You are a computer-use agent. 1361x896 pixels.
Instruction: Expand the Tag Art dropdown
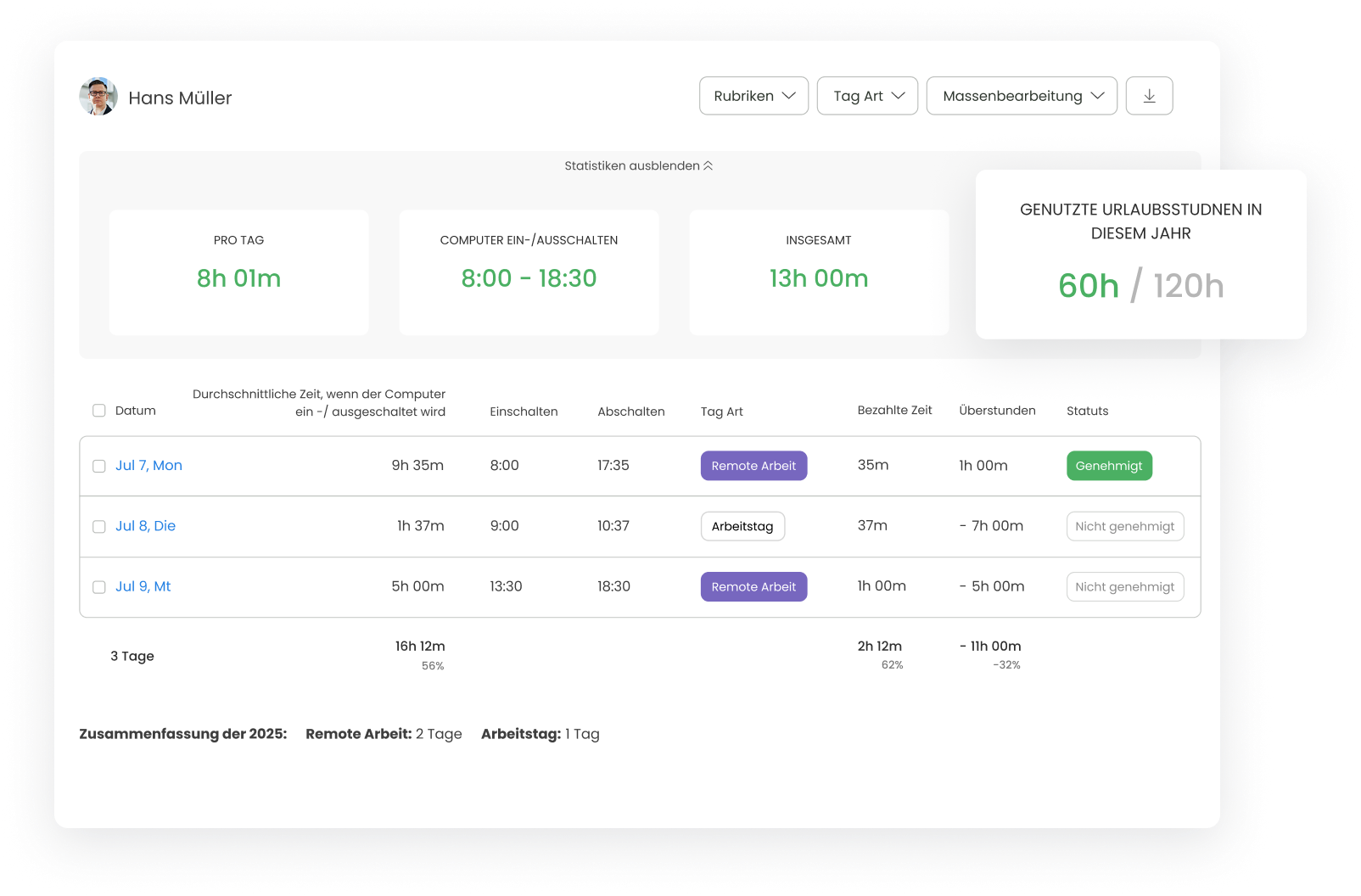(867, 96)
